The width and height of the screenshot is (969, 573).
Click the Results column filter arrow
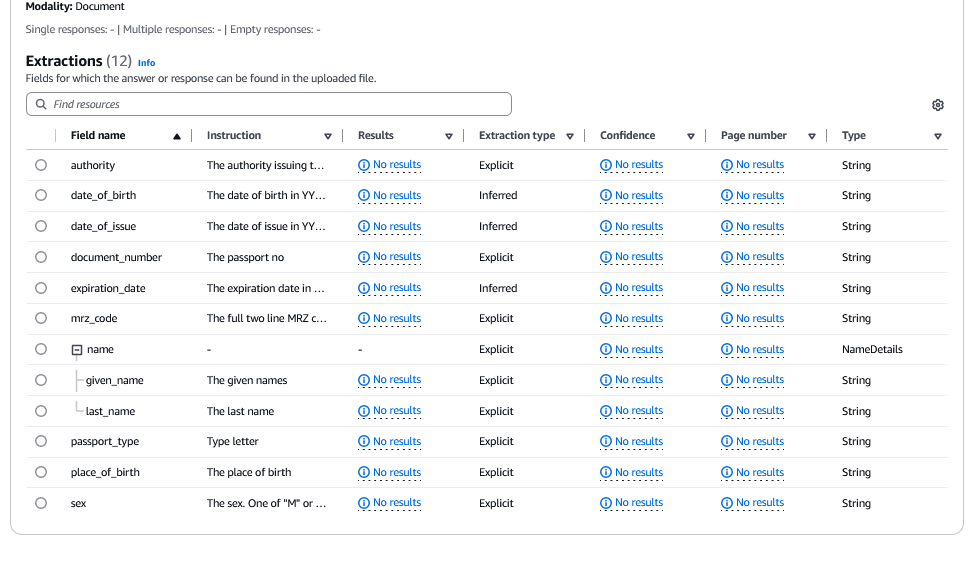(449, 136)
